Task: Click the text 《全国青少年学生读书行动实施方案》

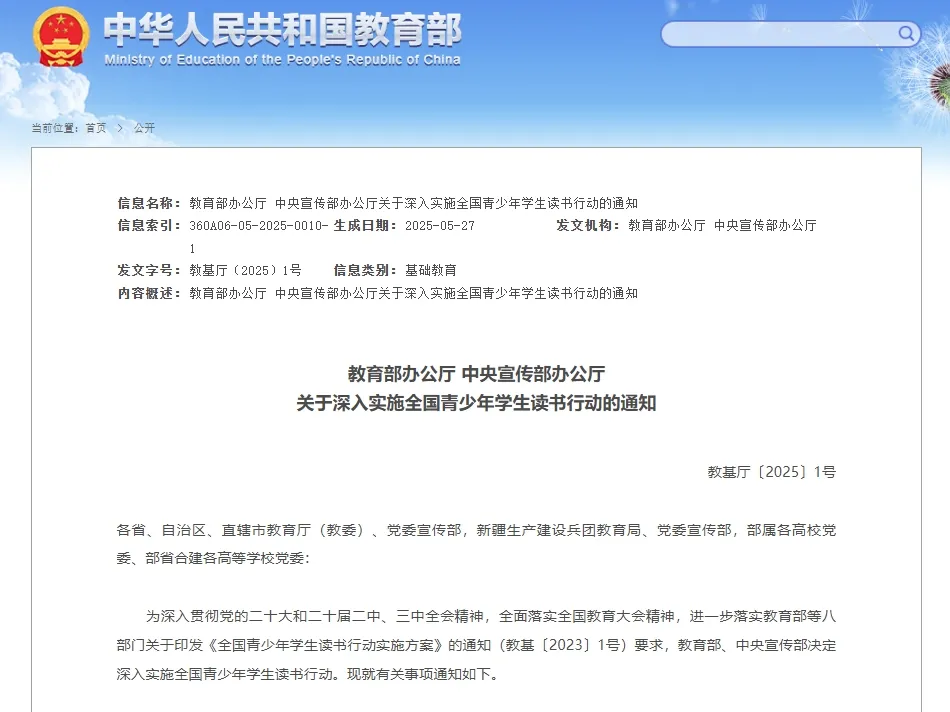Action: 325,645
